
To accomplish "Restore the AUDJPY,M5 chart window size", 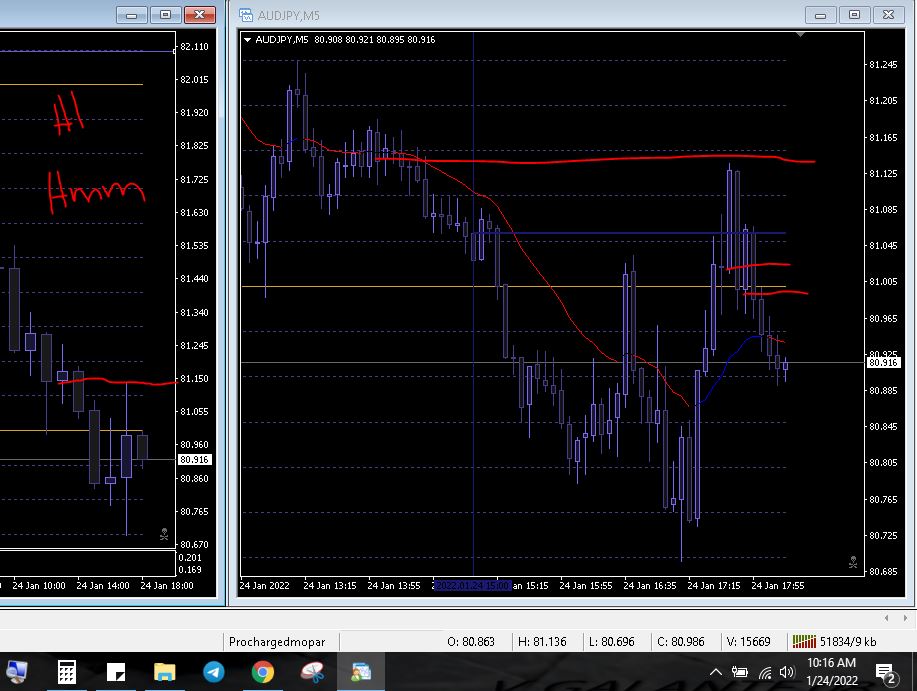I will tap(854, 15).
